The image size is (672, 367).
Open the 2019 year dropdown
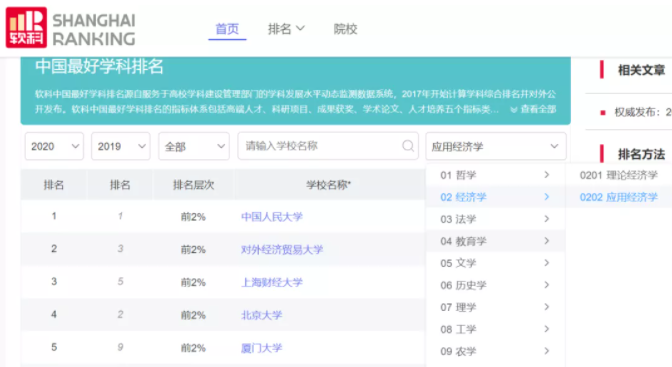[121, 146]
